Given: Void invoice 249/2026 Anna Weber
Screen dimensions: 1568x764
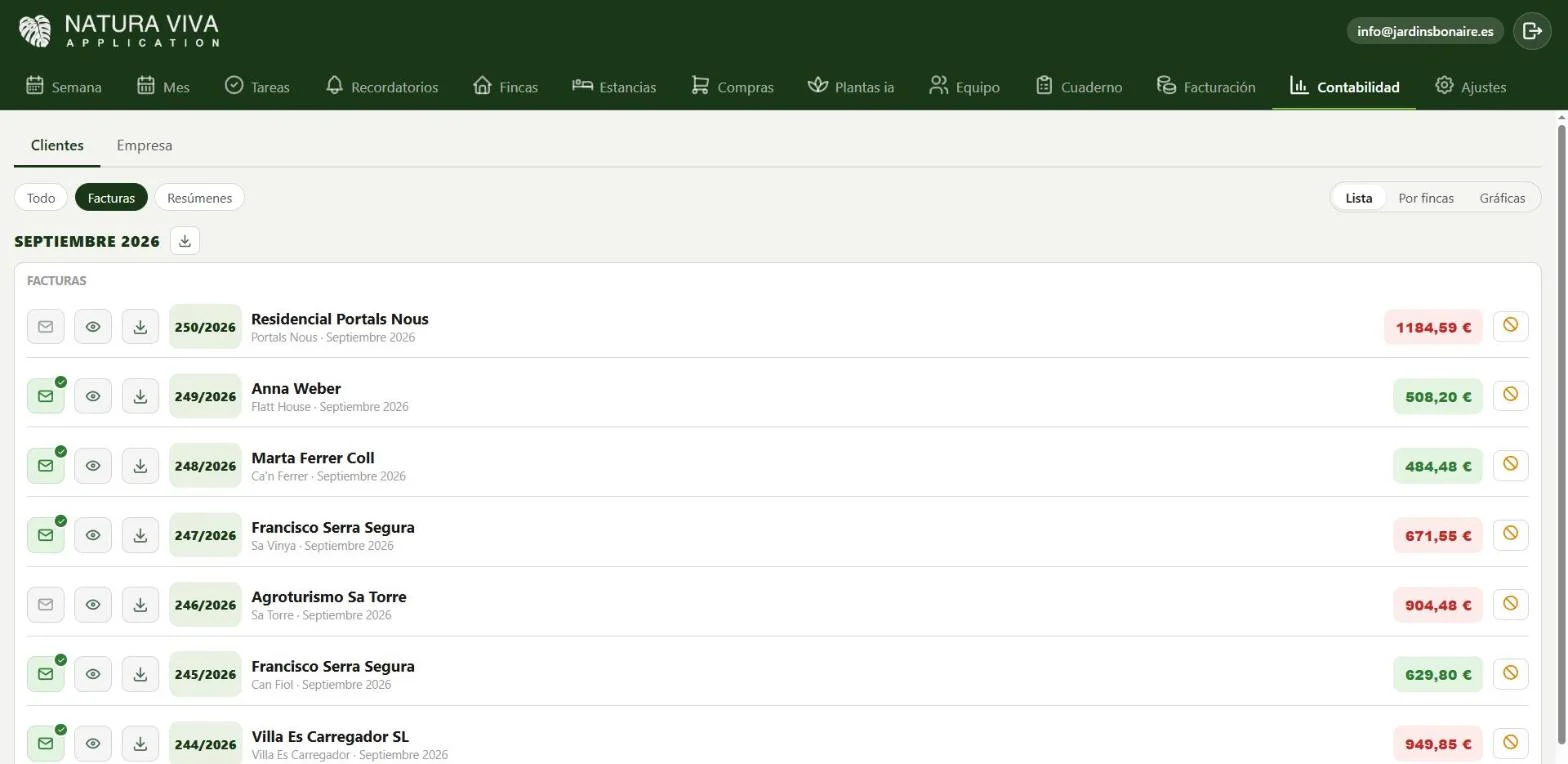Looking at the screenshot, I should (x=1510, y=395).
